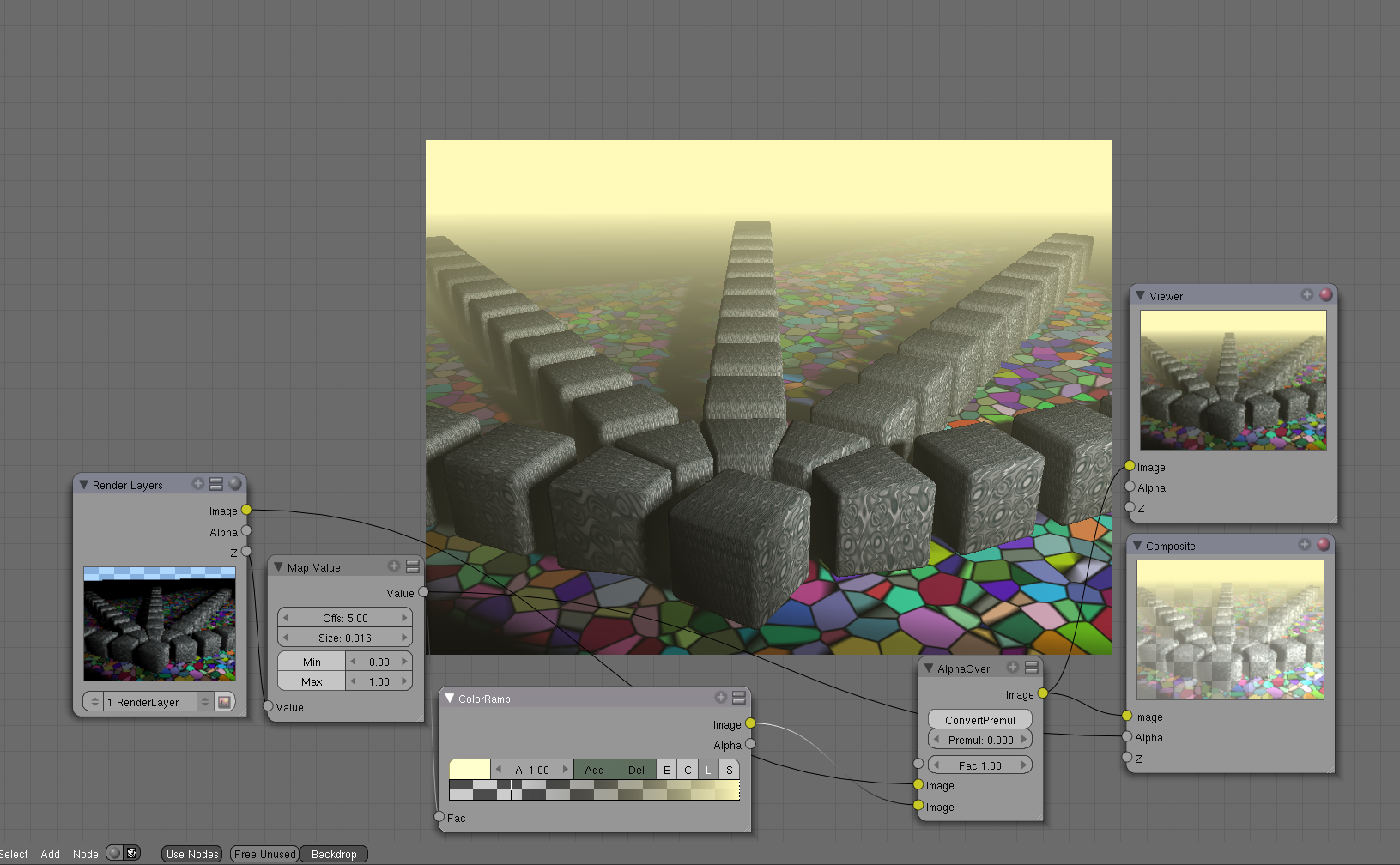Switch to material nodes with the sphere toggle
The width and height of the screenshot is (1400, 865).
point(114,853)
